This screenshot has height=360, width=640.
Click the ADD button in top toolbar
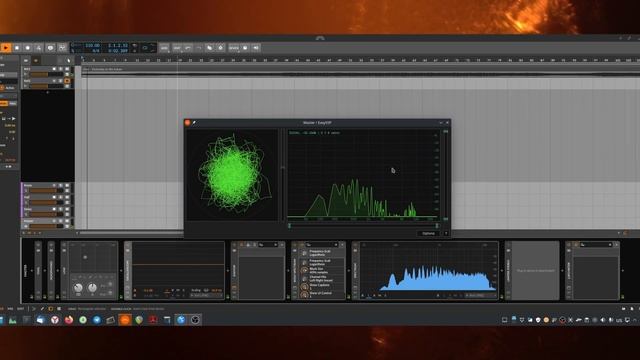[x=164, y=48]
